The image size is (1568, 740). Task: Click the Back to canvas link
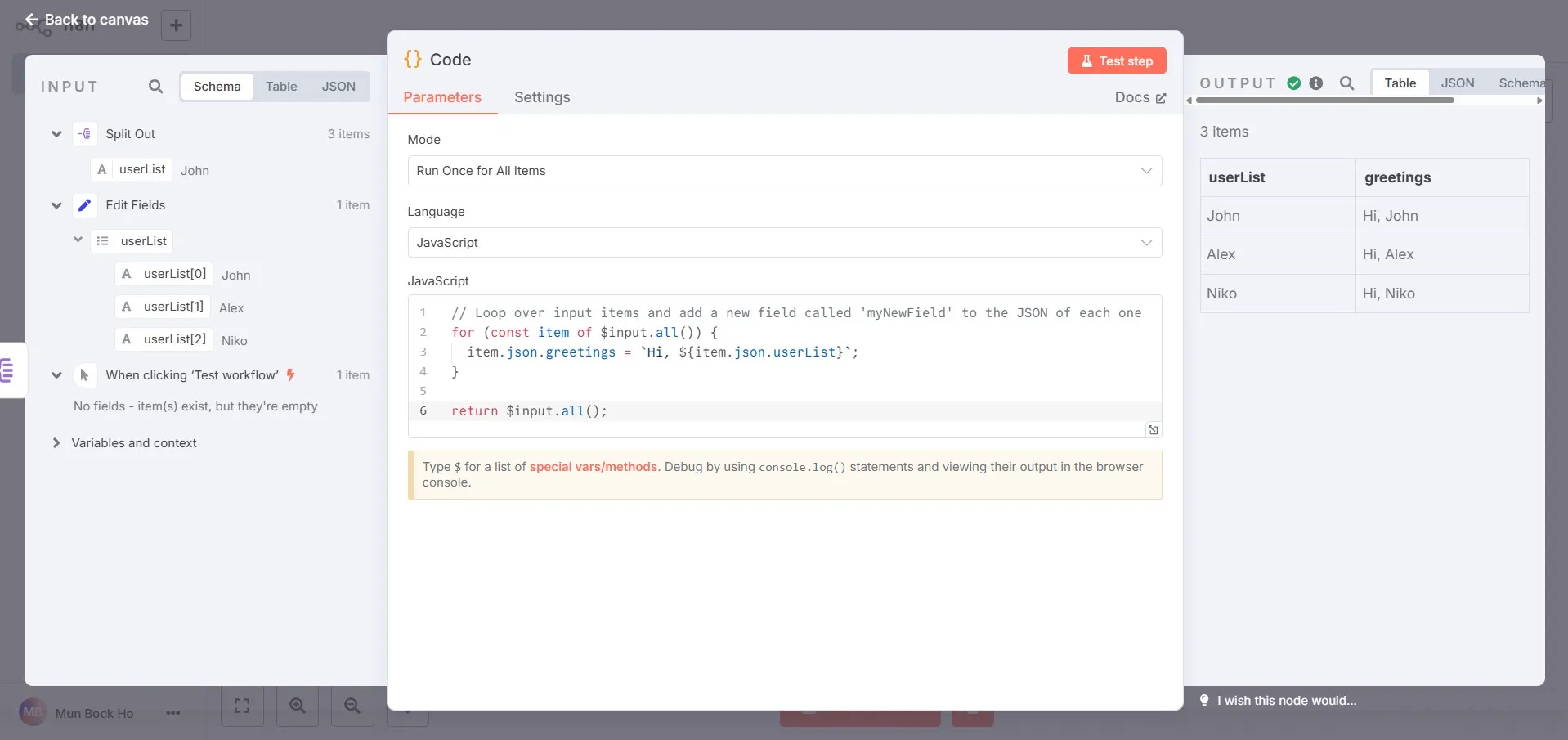(87, 19)
